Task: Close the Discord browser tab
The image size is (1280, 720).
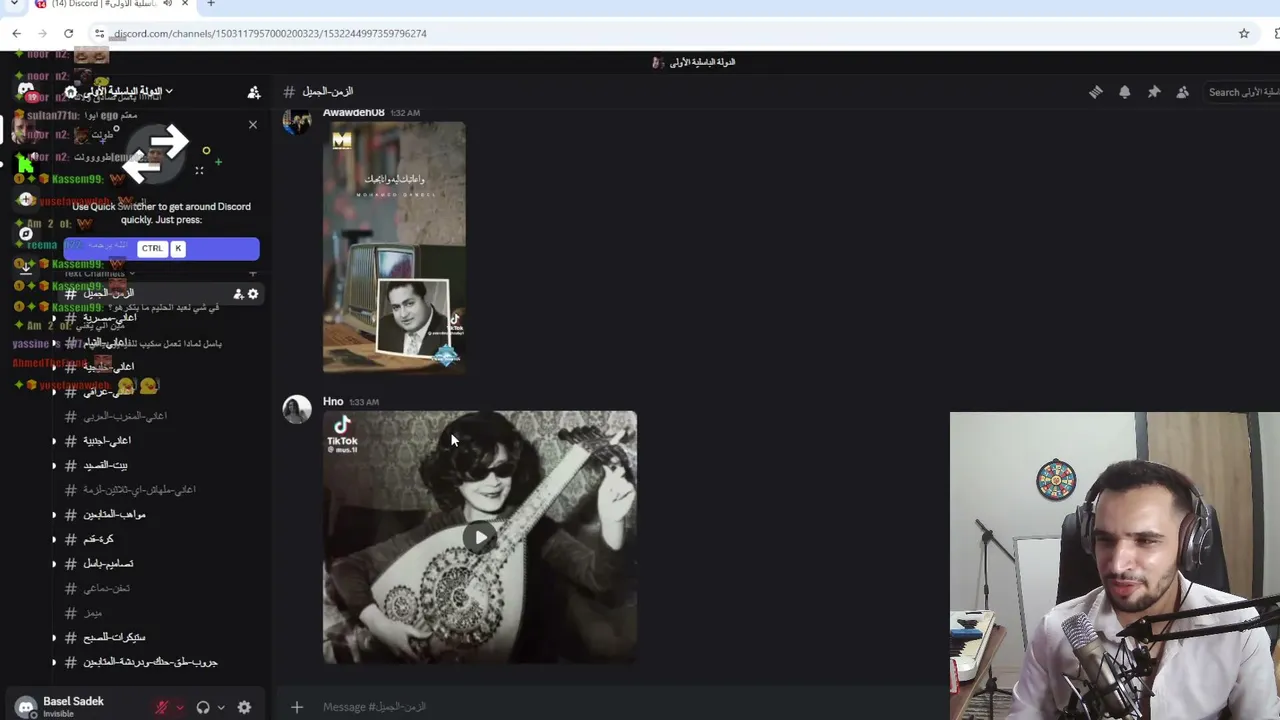Action: [x=185, y=4]
